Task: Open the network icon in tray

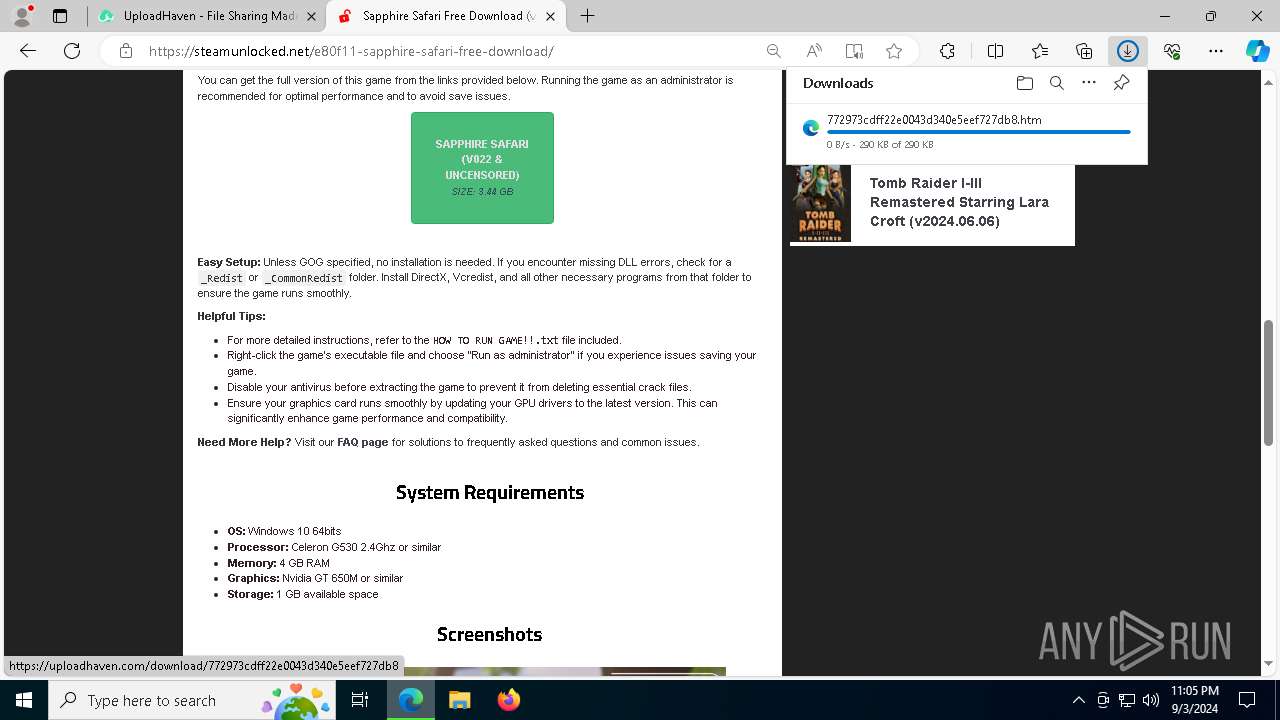Action: coord(1127,700)
